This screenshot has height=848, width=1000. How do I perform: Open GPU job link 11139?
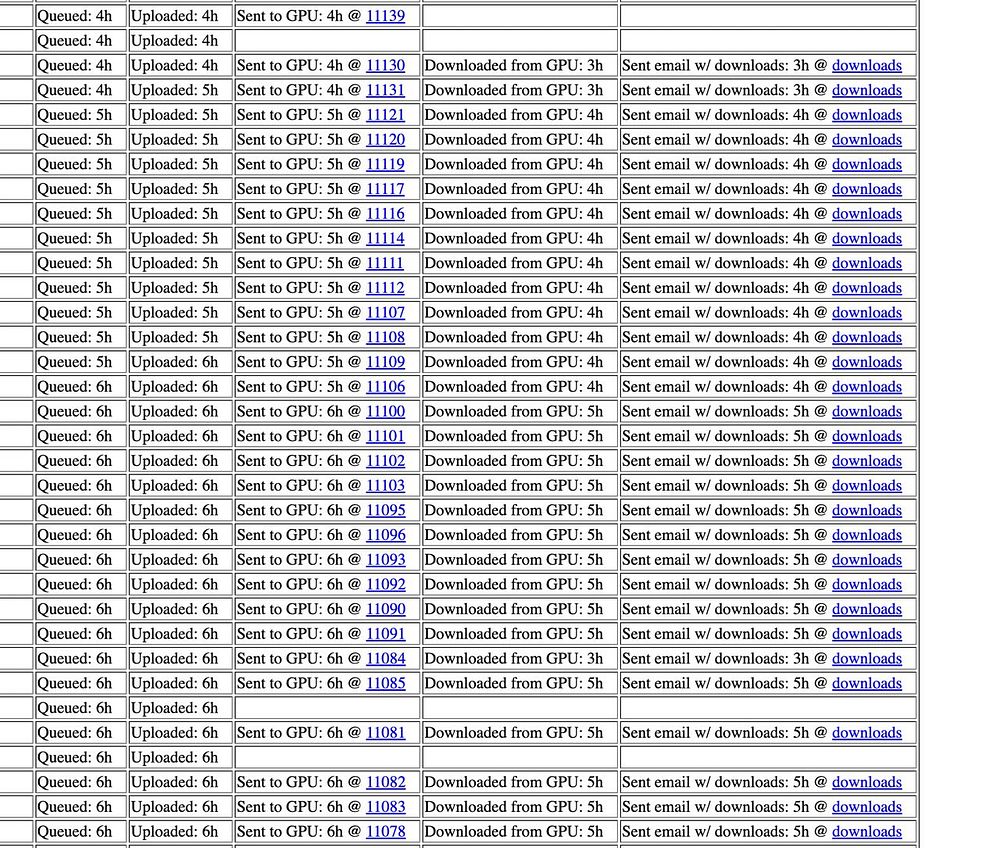pyautogui.click(x=385, y=16)
